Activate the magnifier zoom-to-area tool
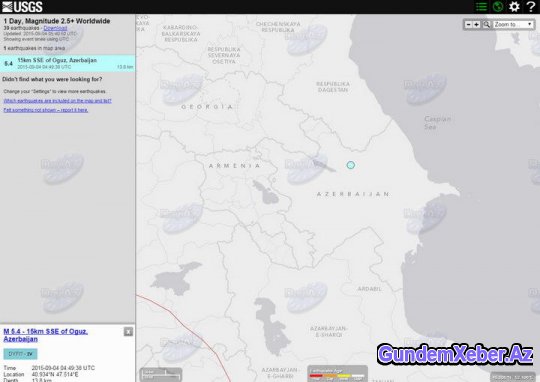540x382 pixels. tap(486, 24)
